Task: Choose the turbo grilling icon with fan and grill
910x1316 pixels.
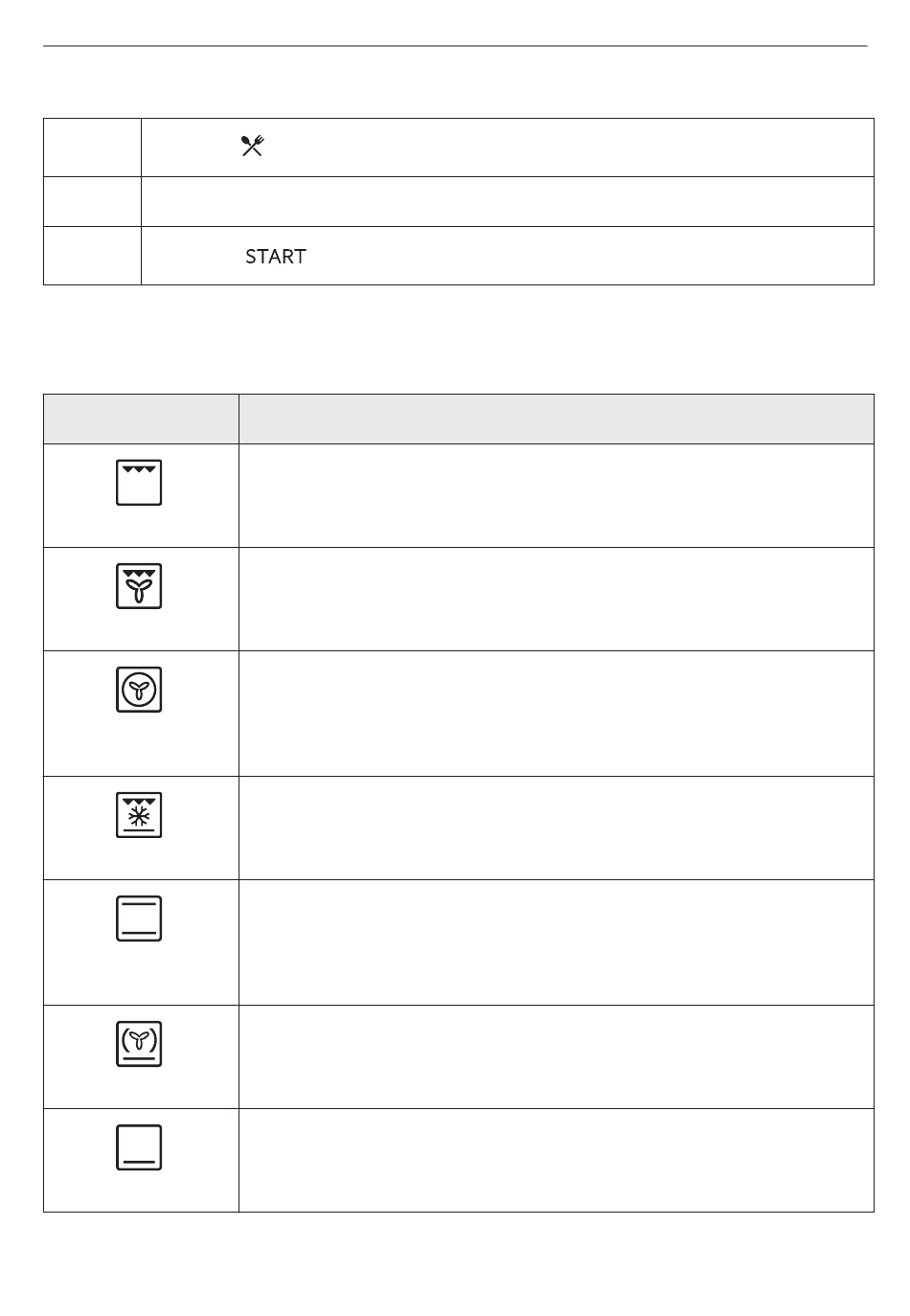Action: (140, 586)
